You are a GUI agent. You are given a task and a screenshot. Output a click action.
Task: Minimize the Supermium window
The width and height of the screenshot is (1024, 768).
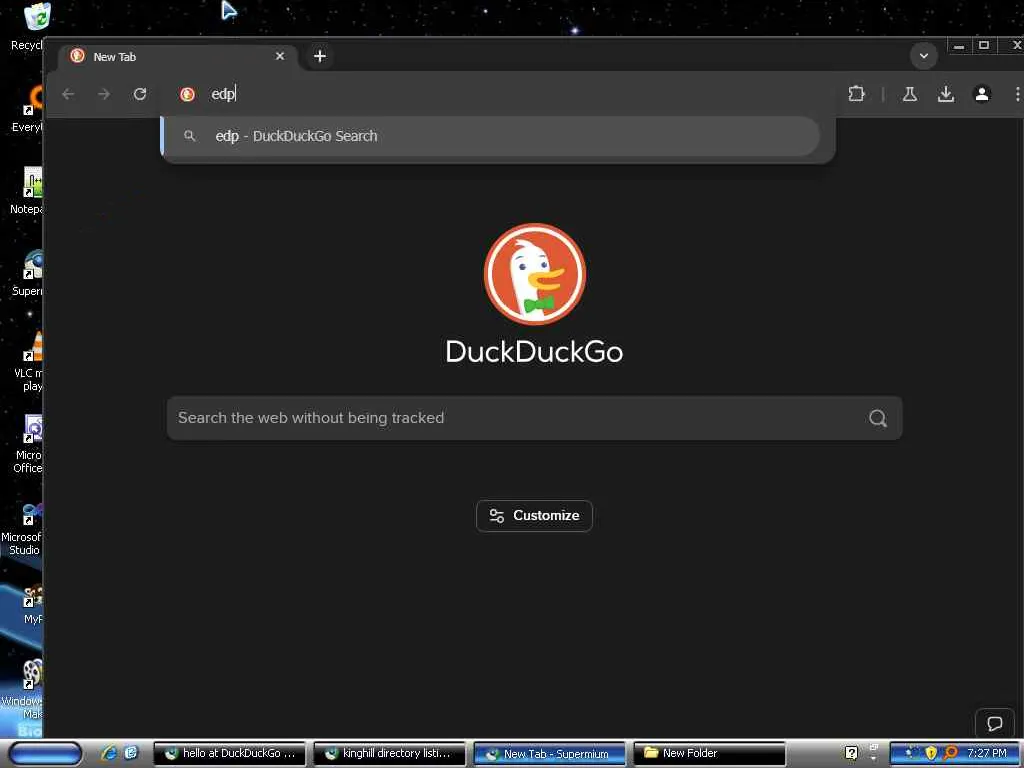pos(959,46)
